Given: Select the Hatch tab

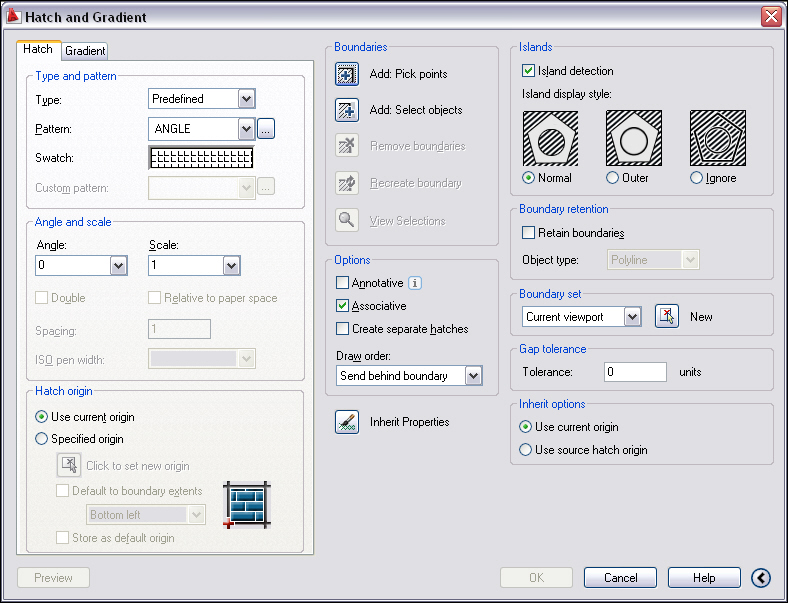Looking at the screenshot, I should click(x=38, y=49).
